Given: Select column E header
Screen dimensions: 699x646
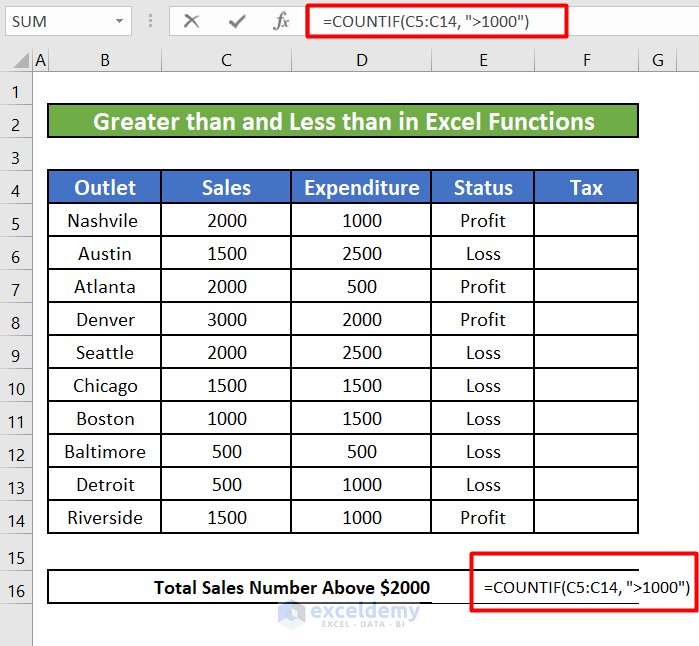Looking at the screenshot, I should (x=483, y=60).
